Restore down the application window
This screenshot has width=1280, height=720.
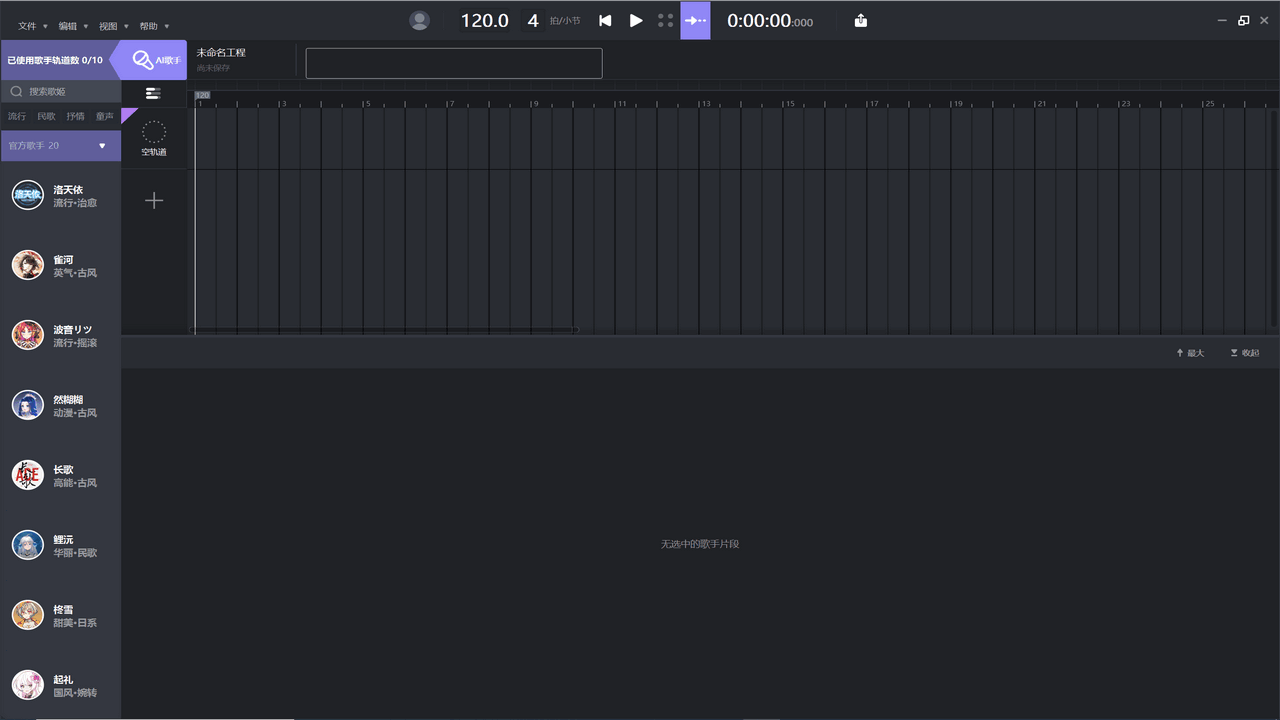click(x=1243, y=20)
